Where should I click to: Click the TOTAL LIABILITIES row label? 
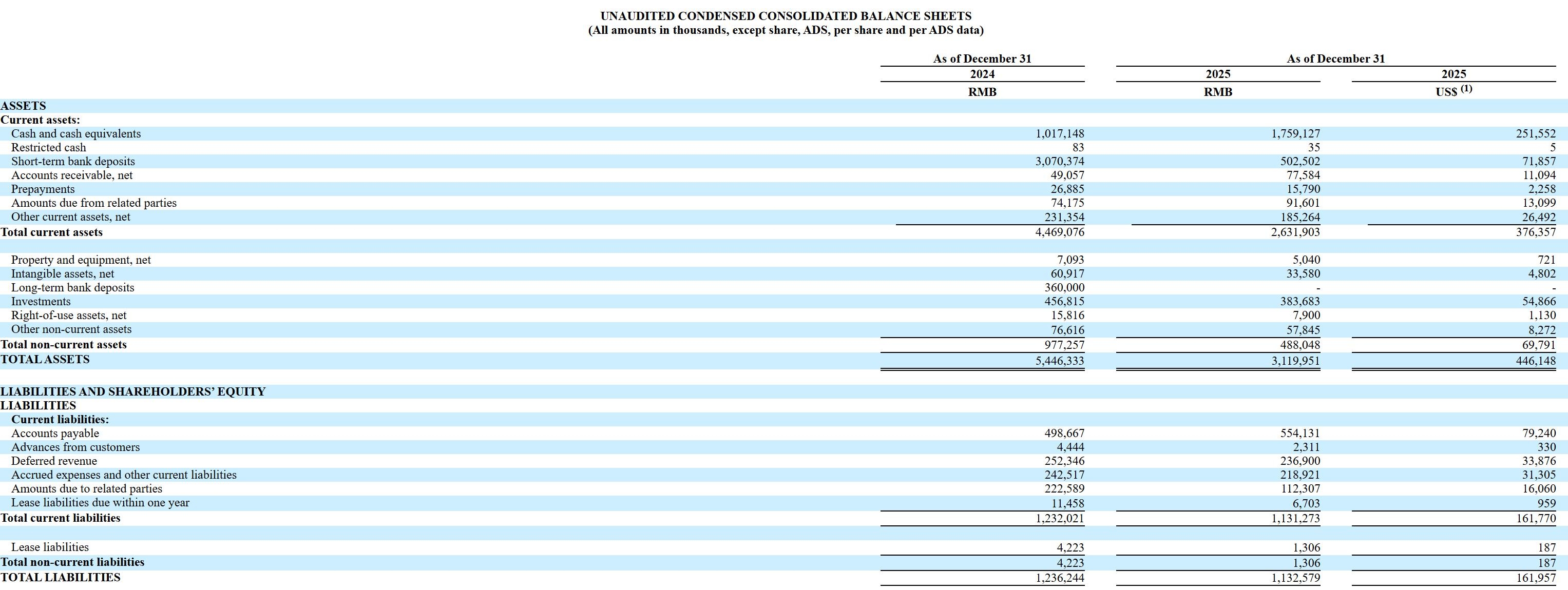(x=60, y=578)
